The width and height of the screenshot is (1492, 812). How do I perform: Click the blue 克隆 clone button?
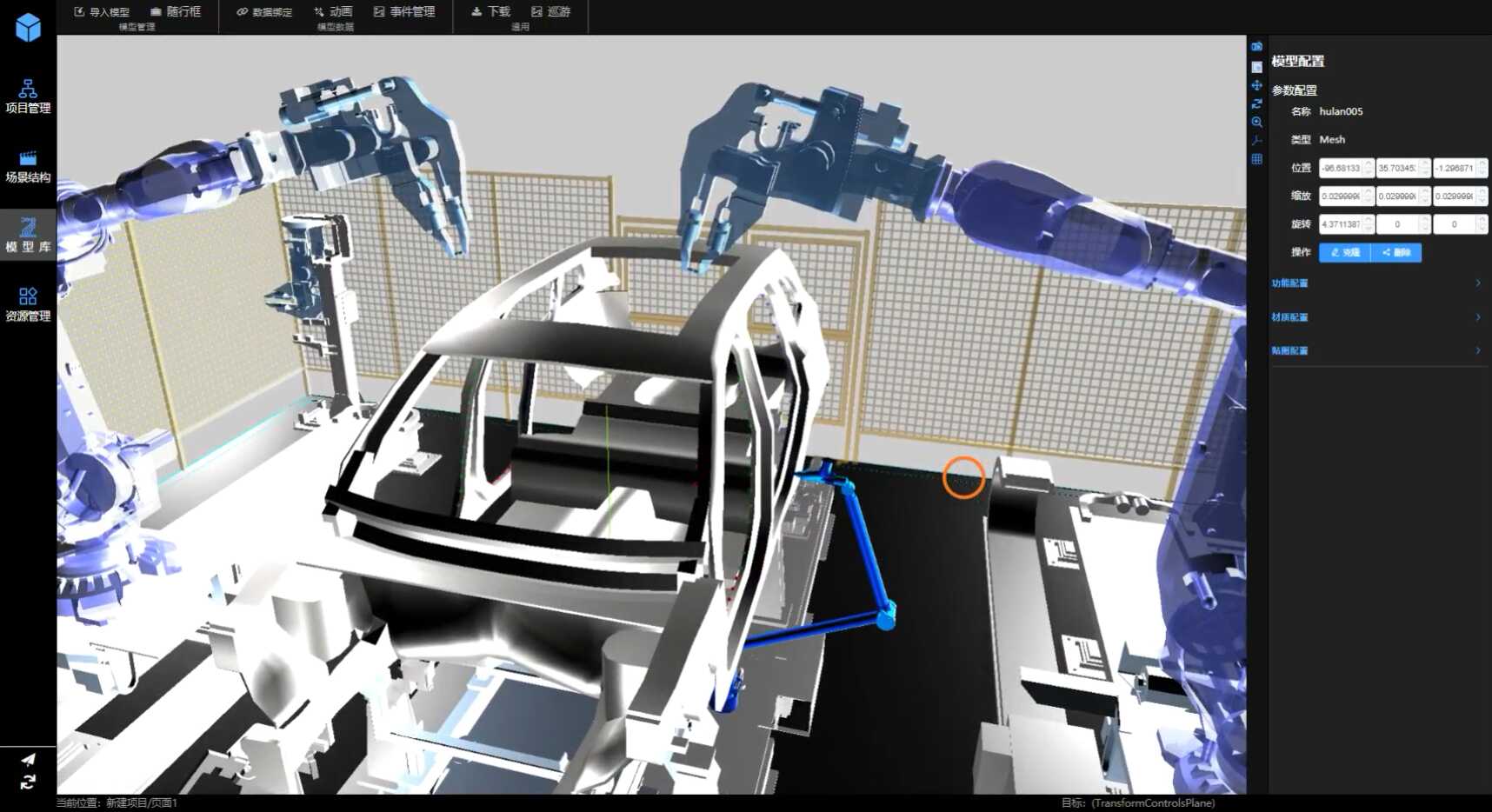point(1344,253)
